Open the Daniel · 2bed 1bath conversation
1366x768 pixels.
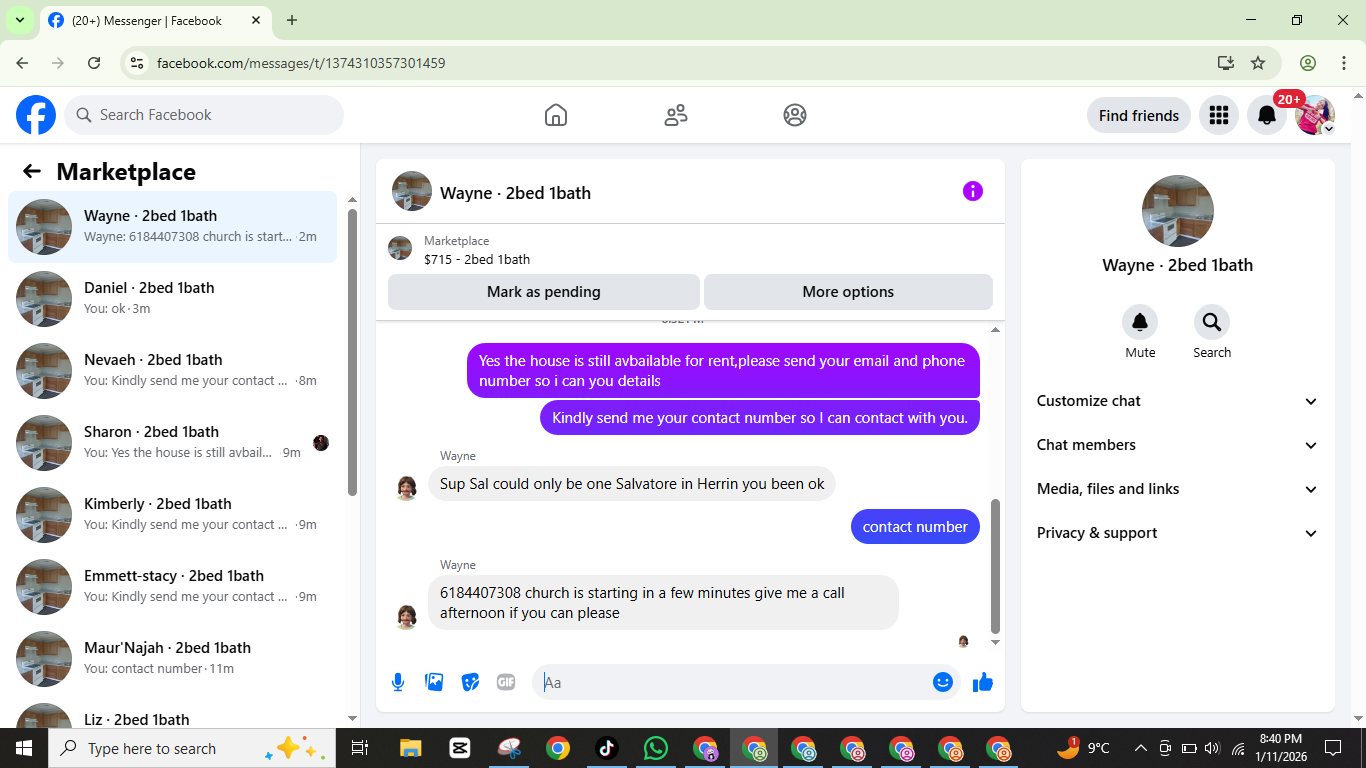(x=173, y=299)
